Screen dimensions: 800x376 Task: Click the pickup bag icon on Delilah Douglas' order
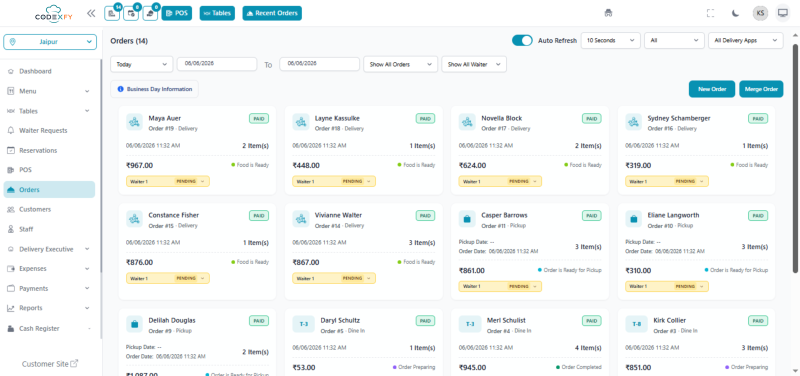134,324
